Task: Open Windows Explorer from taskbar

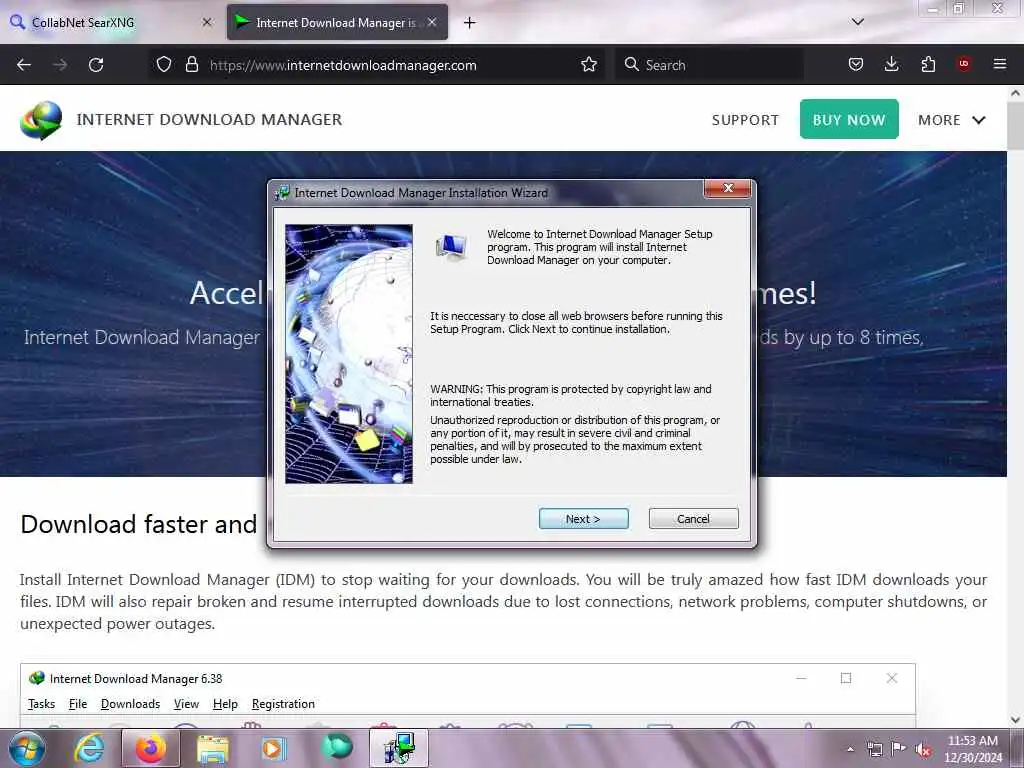Action: click(x=213, y=748)
